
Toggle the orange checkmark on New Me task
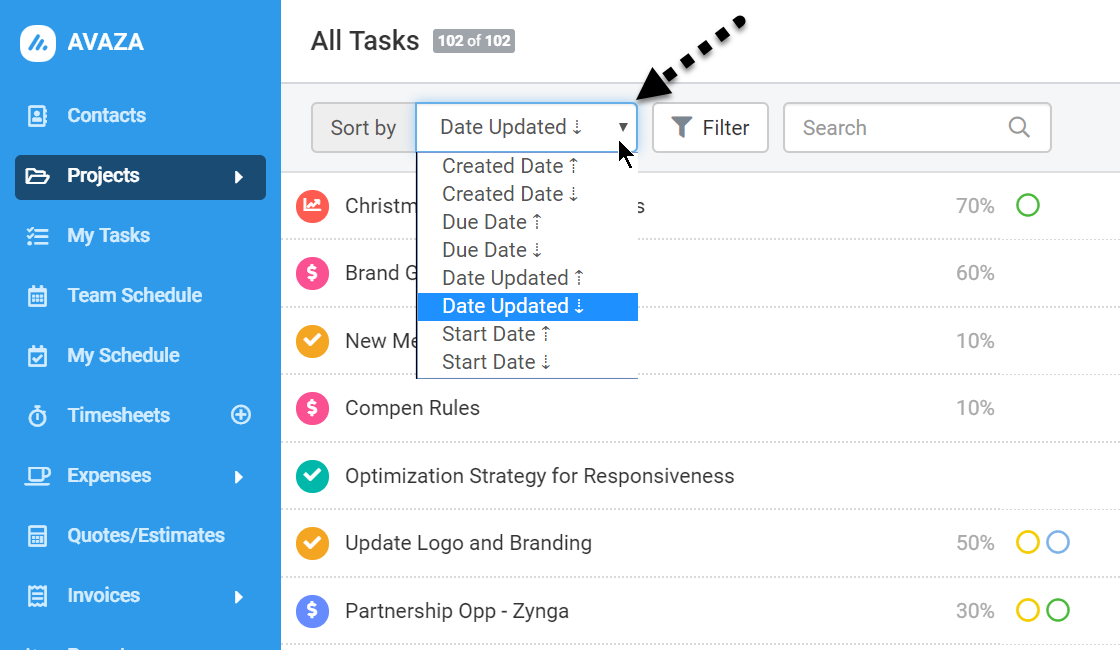point(312,341)
